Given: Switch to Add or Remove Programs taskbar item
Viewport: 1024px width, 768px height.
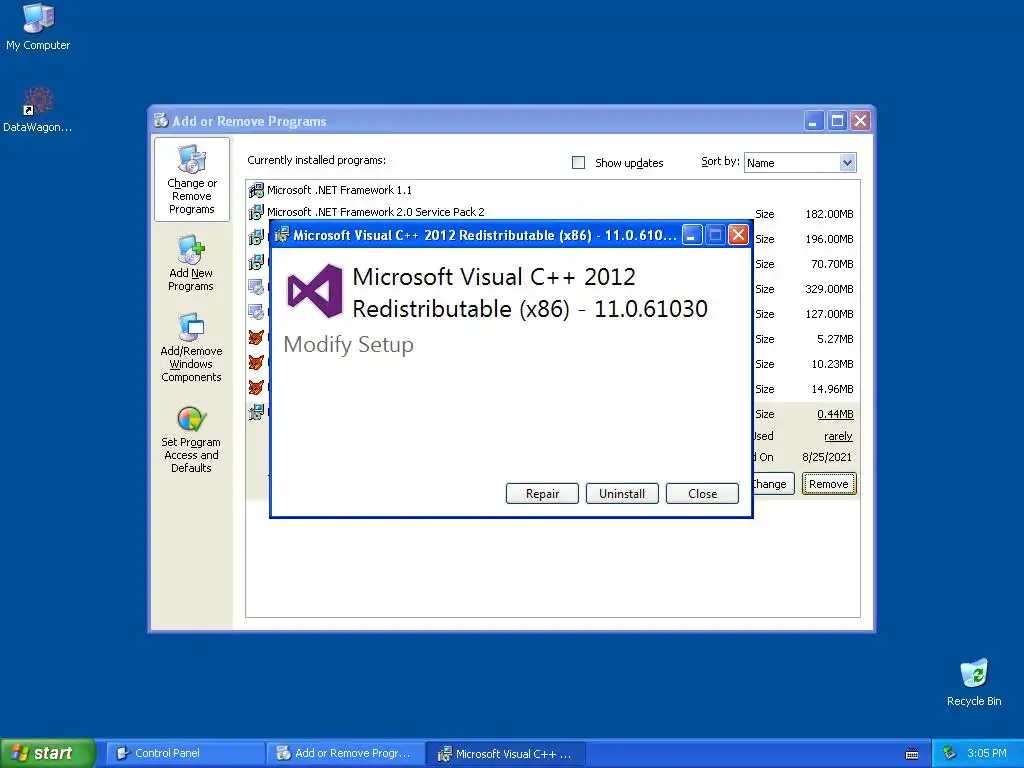Looking at the screenshot, I should tap(345, 753).
